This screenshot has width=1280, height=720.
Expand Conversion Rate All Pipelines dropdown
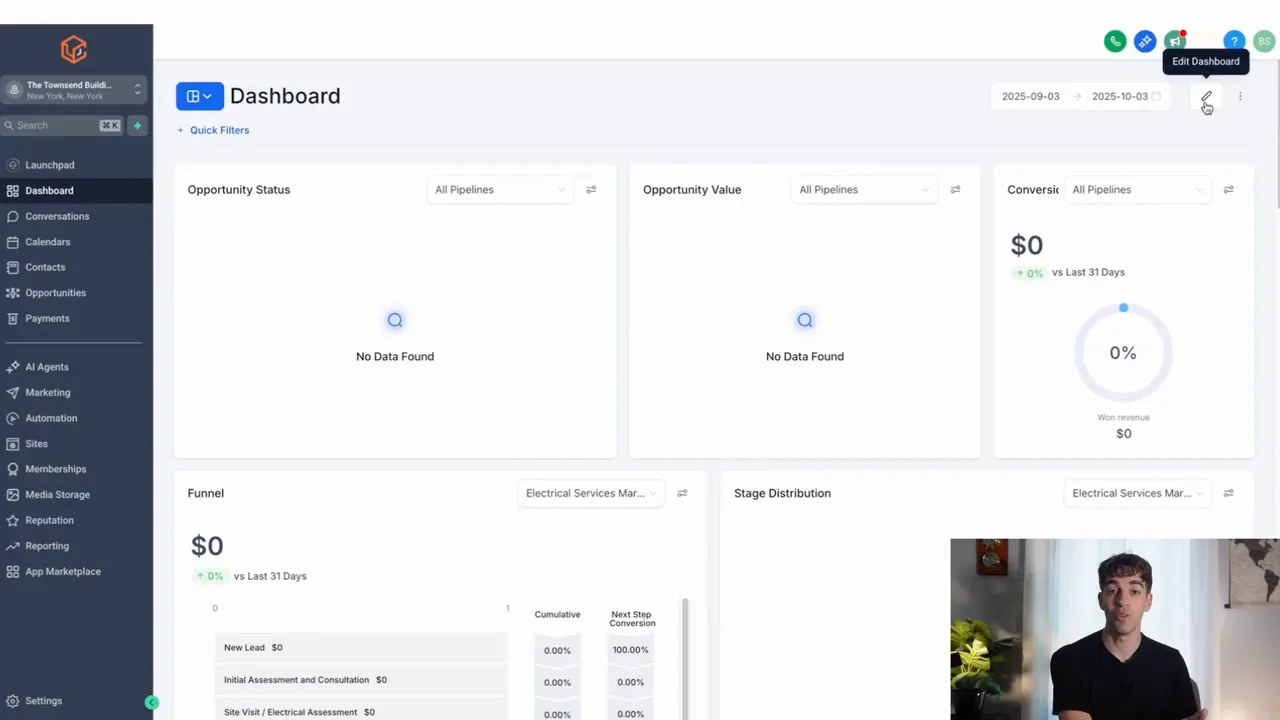(1137, 189)
